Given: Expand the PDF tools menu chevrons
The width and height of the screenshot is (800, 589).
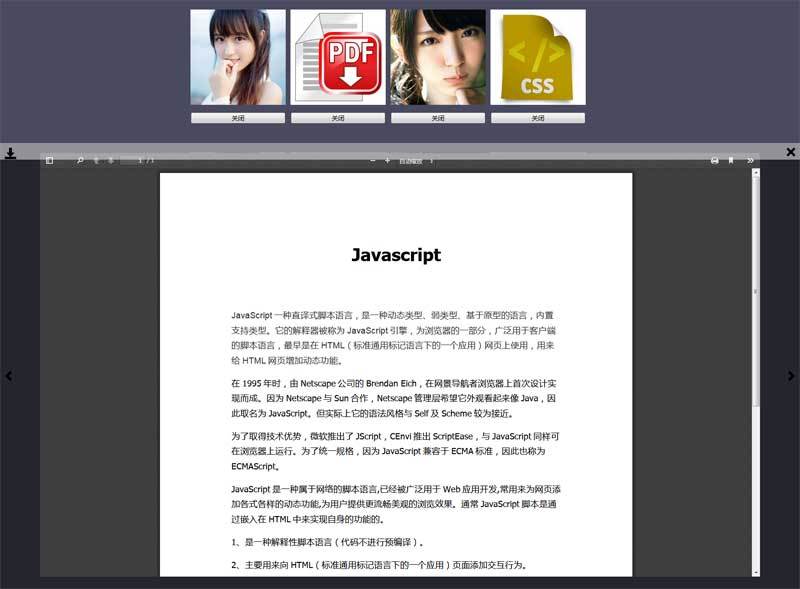Looking at the screenshot, I should pos(751,160).
